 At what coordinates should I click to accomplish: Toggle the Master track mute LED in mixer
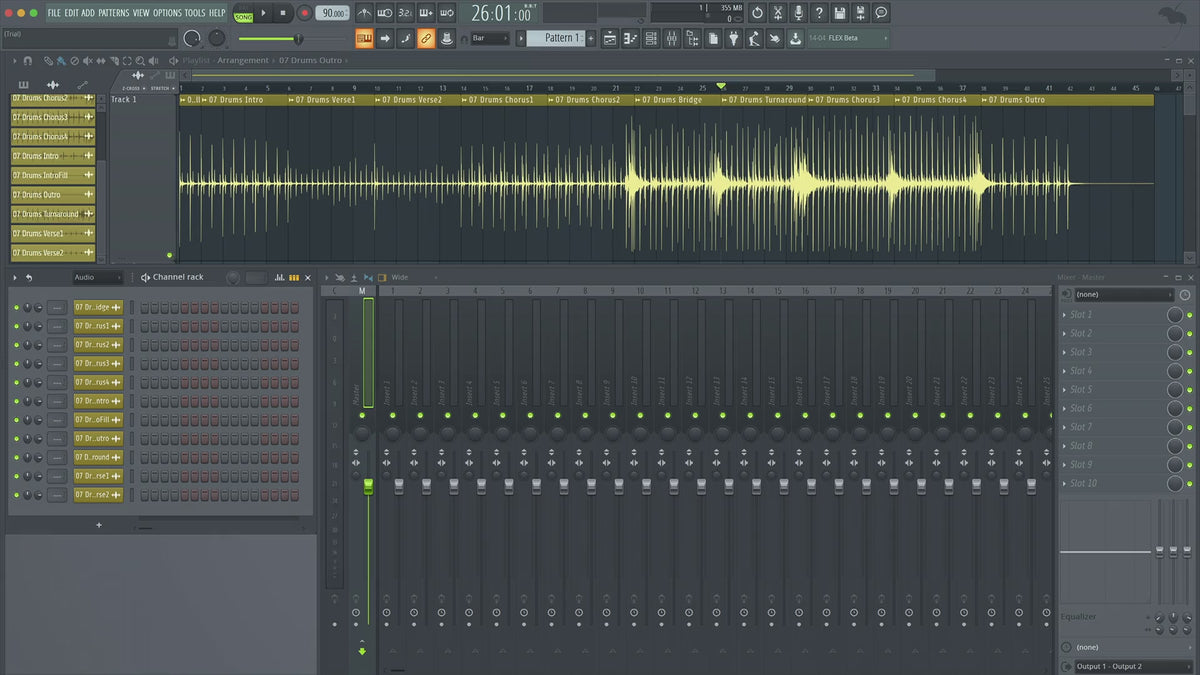point(364,415)
